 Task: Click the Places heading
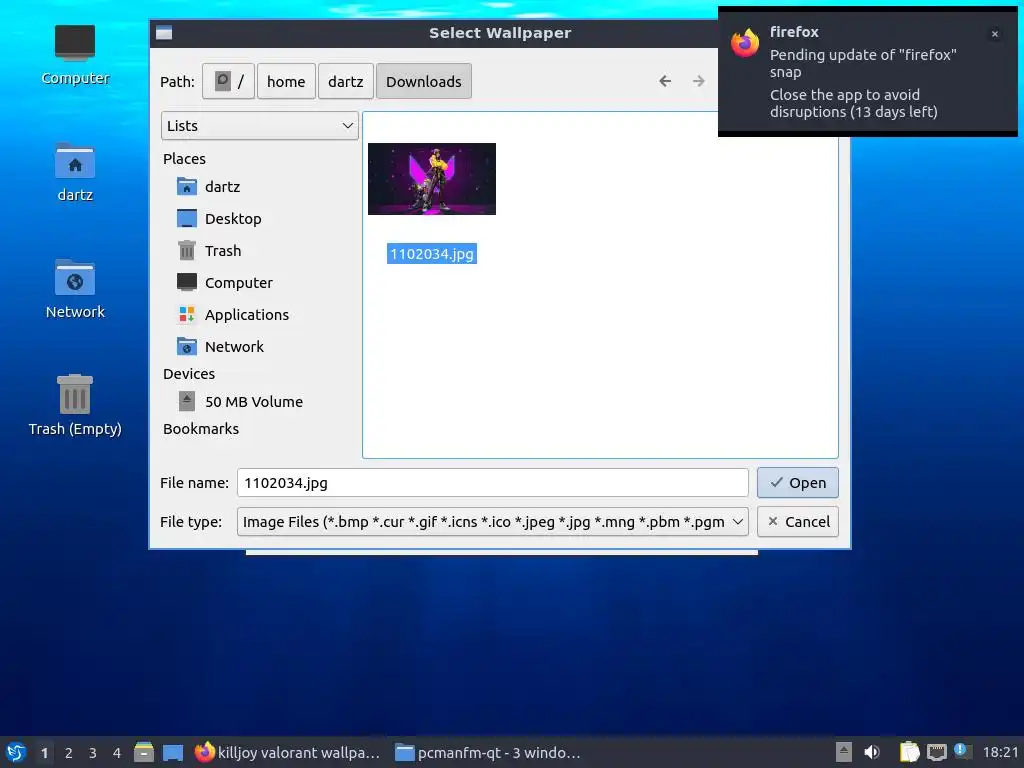tap(184, 159)
